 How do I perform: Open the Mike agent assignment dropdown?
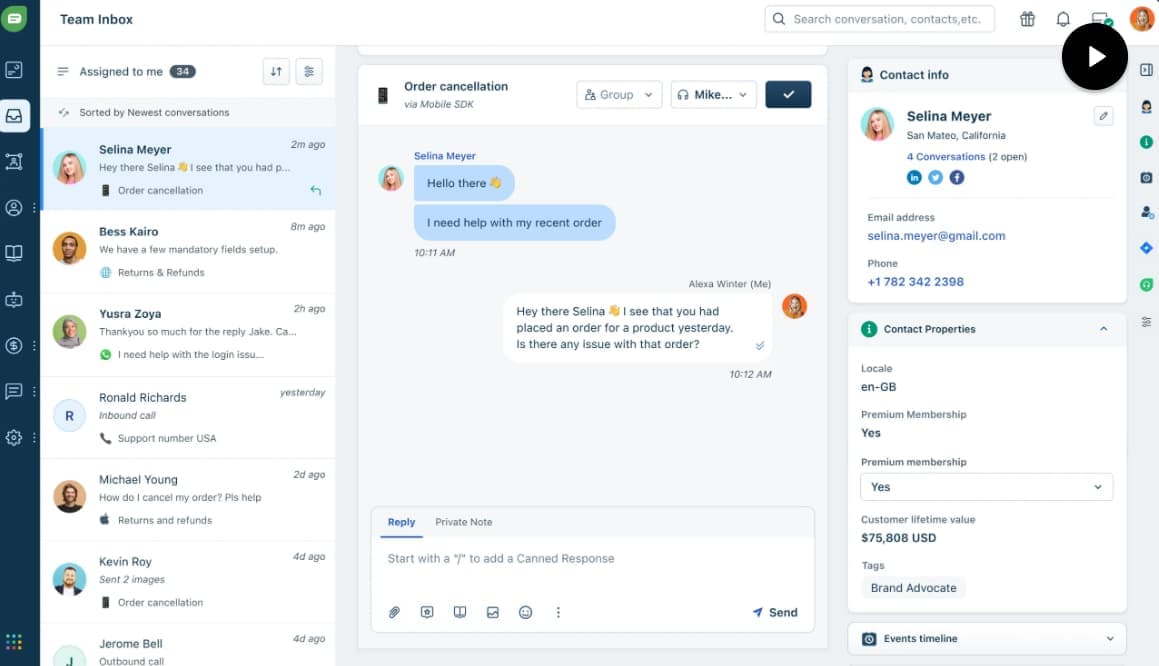tap(712, 93)
